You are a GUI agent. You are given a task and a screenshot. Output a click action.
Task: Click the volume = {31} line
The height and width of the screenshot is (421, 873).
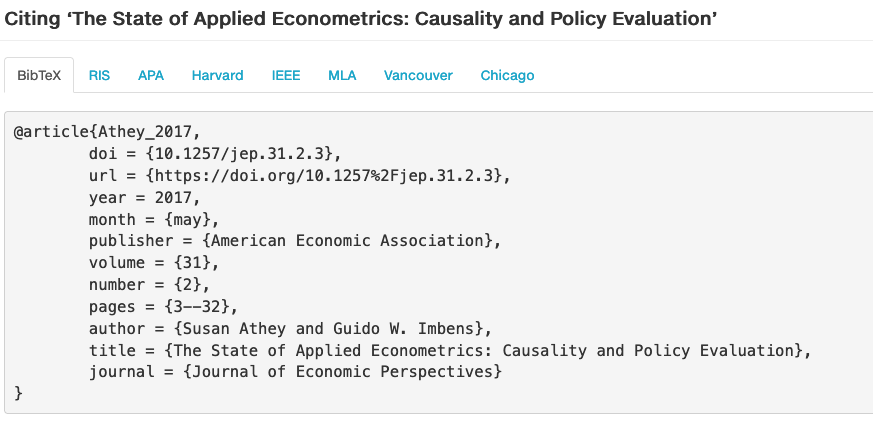154,263
